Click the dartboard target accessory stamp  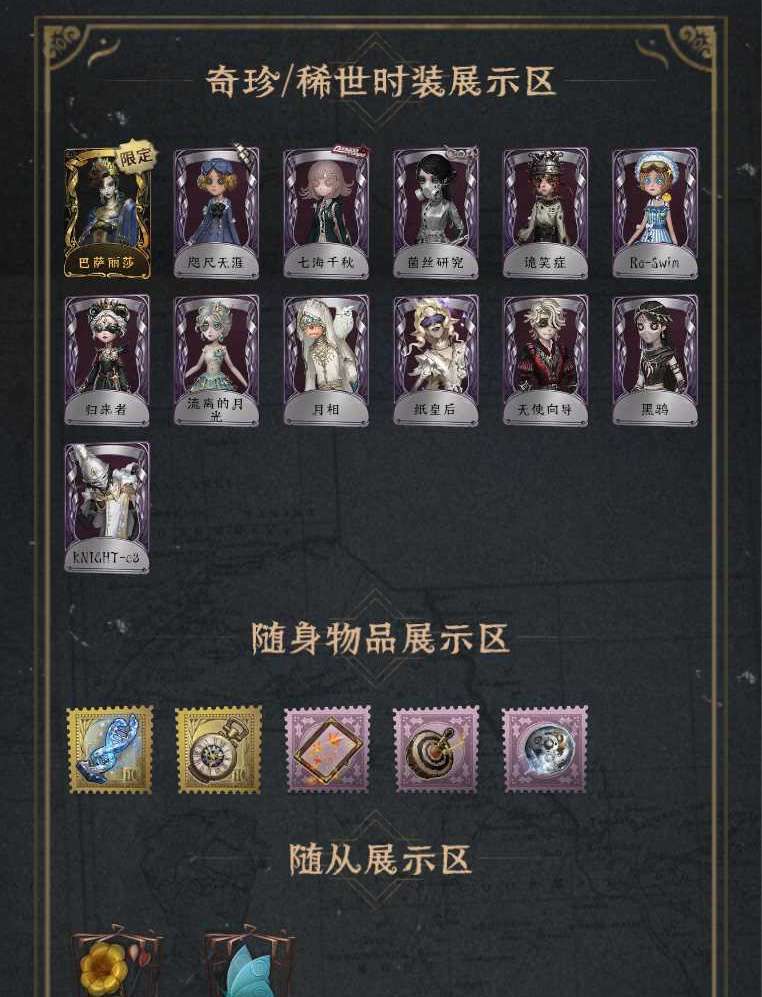pos(436,750)
